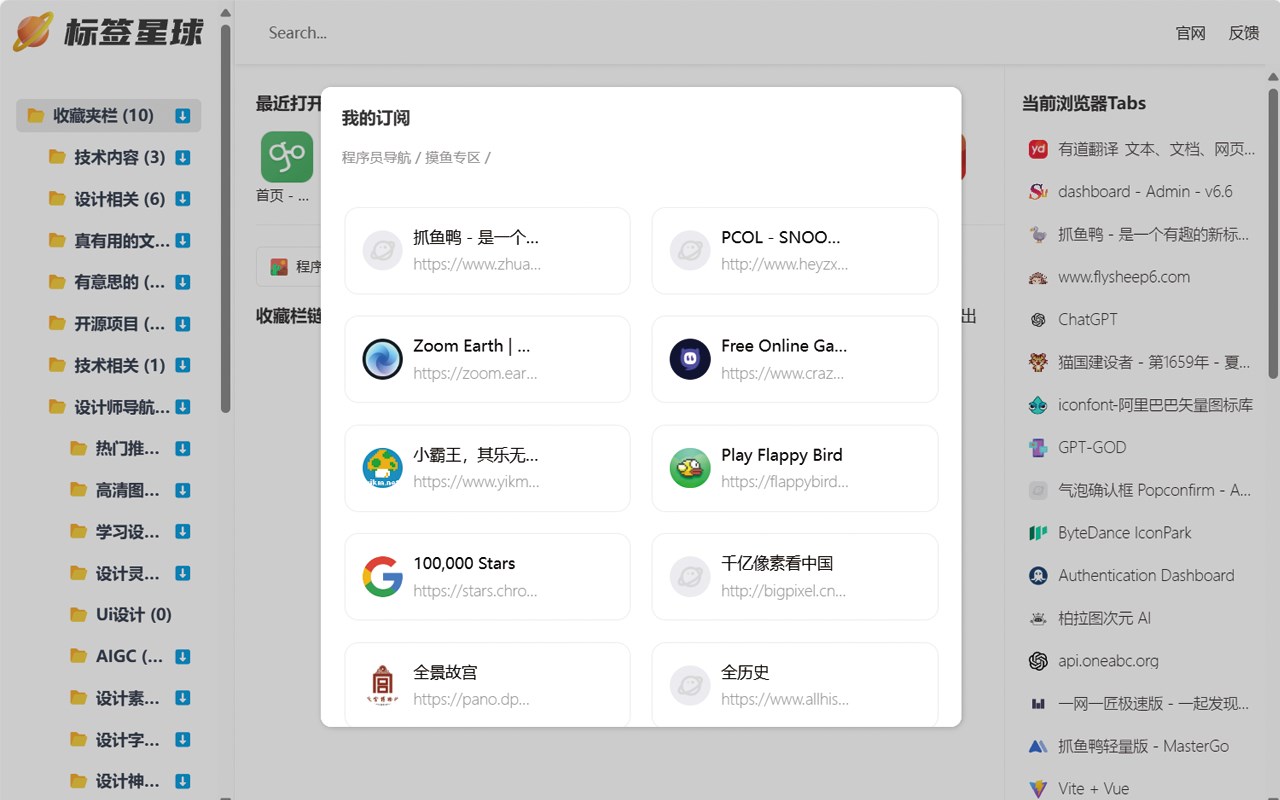Click the 我的订阅 dialog title

click(375, 118)
